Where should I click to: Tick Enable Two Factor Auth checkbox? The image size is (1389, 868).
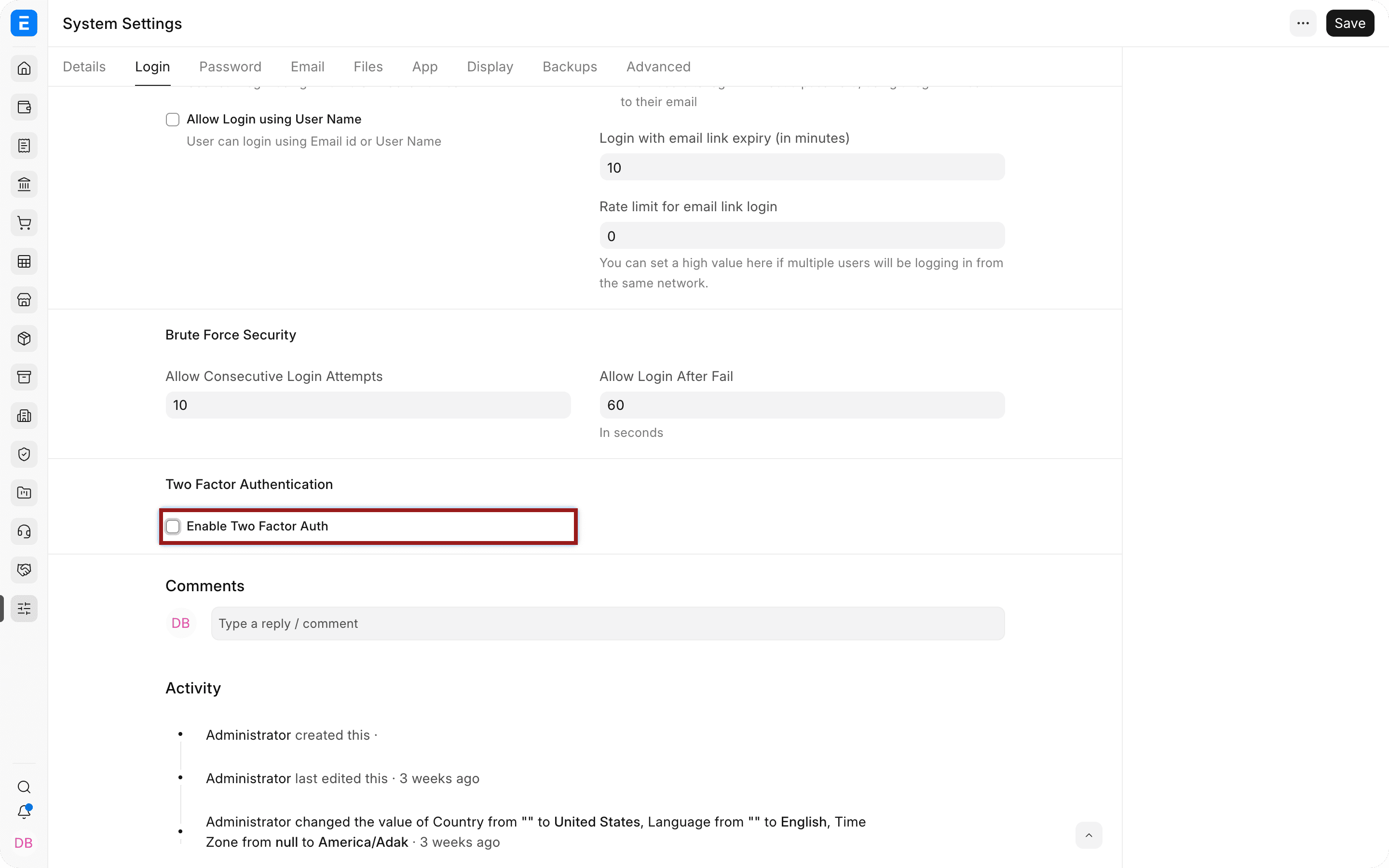(x=172, y=527)
